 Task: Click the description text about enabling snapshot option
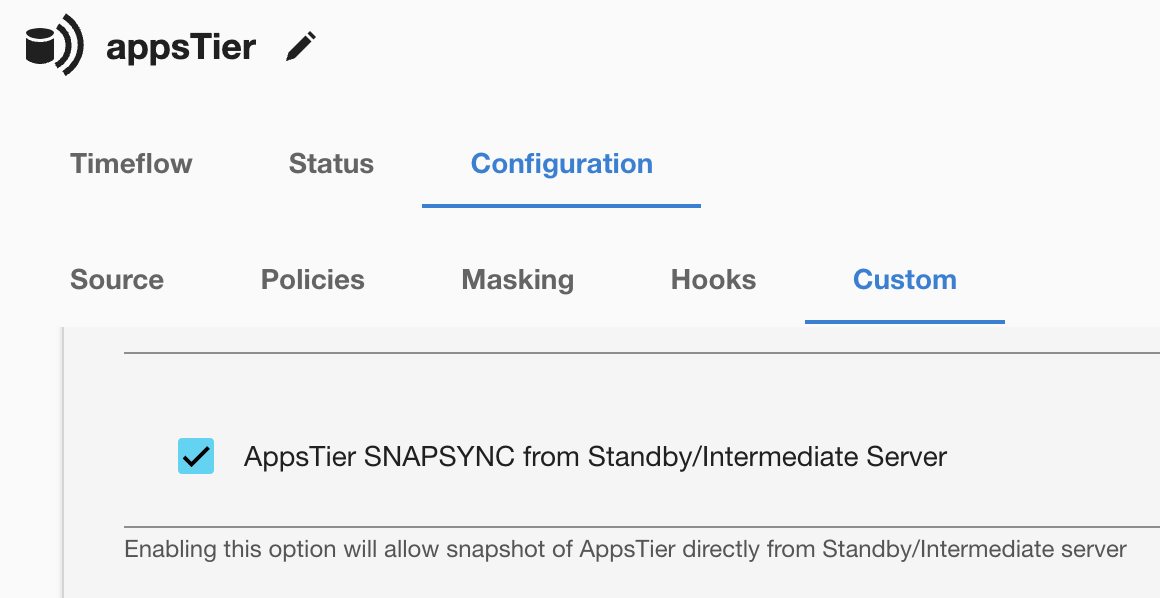625,549
